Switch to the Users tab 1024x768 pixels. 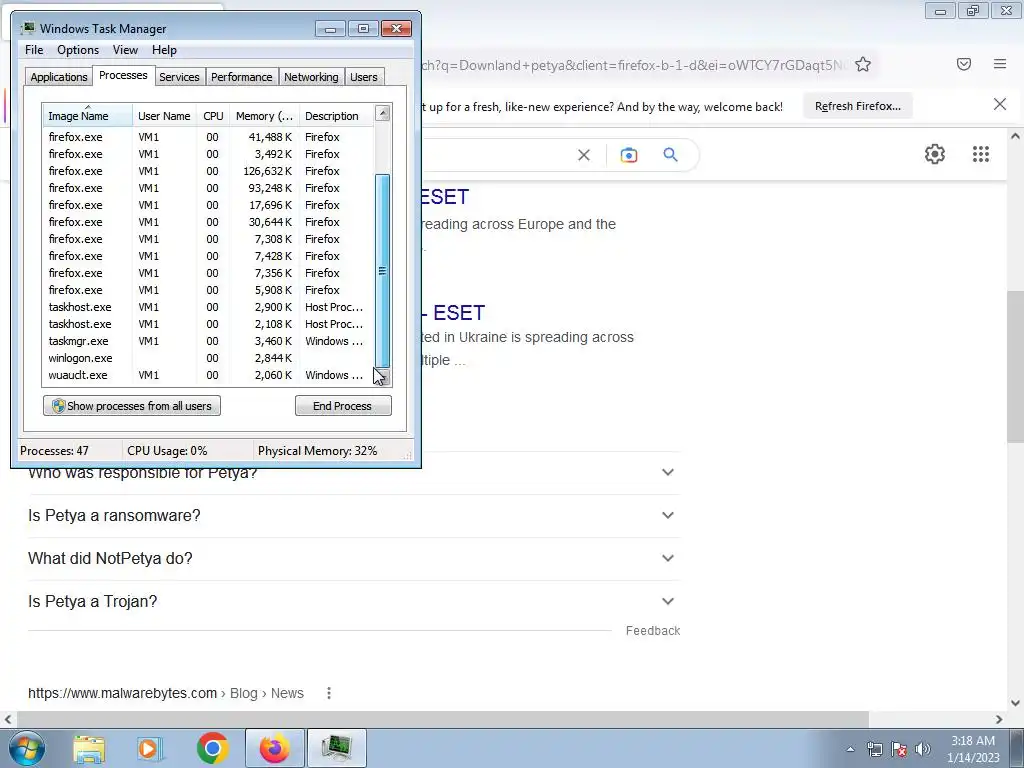(363, 77)
